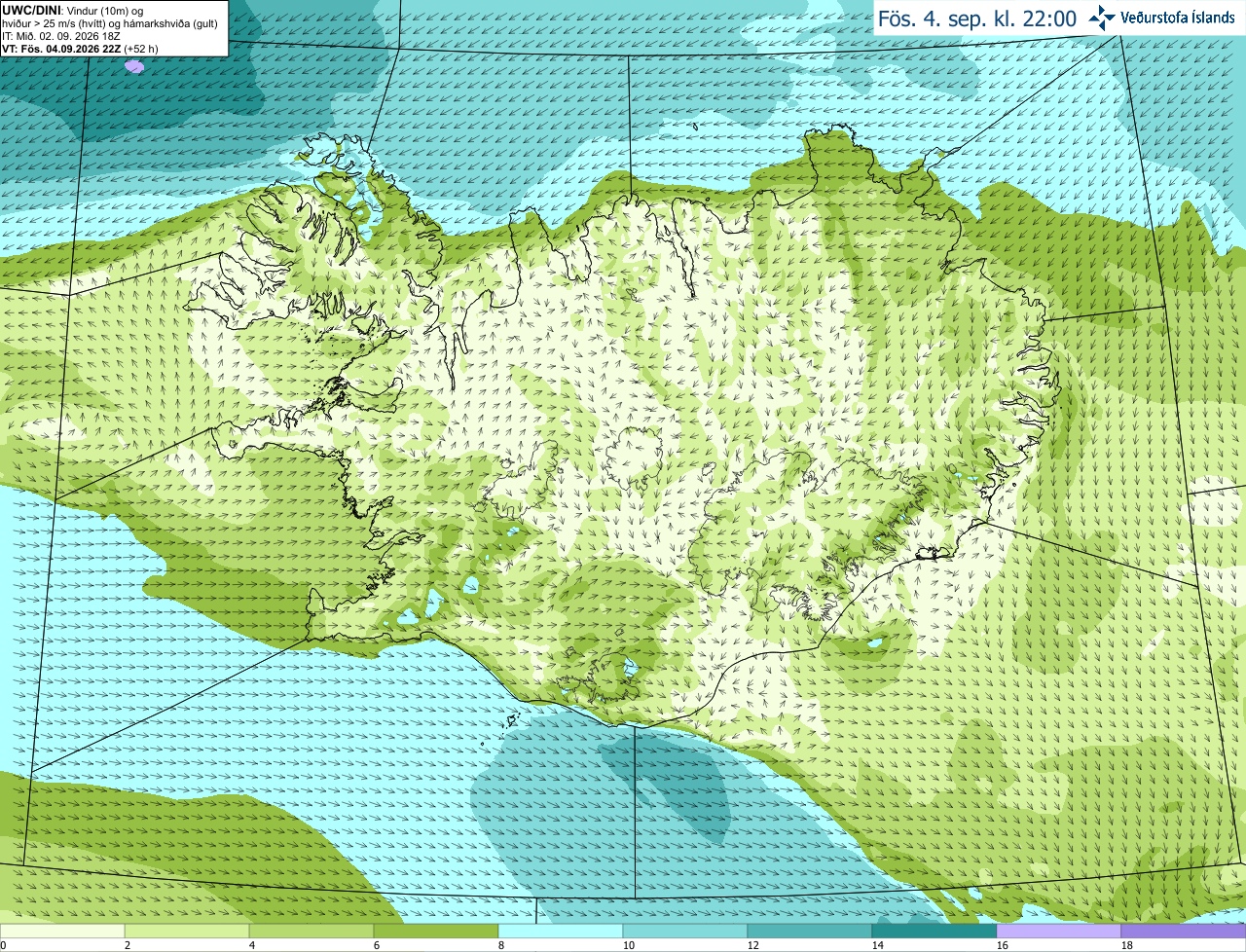Select the 0–2 m/s pale yellow legend swatch
Screen dimensions: 1246x952
[62, 932]
